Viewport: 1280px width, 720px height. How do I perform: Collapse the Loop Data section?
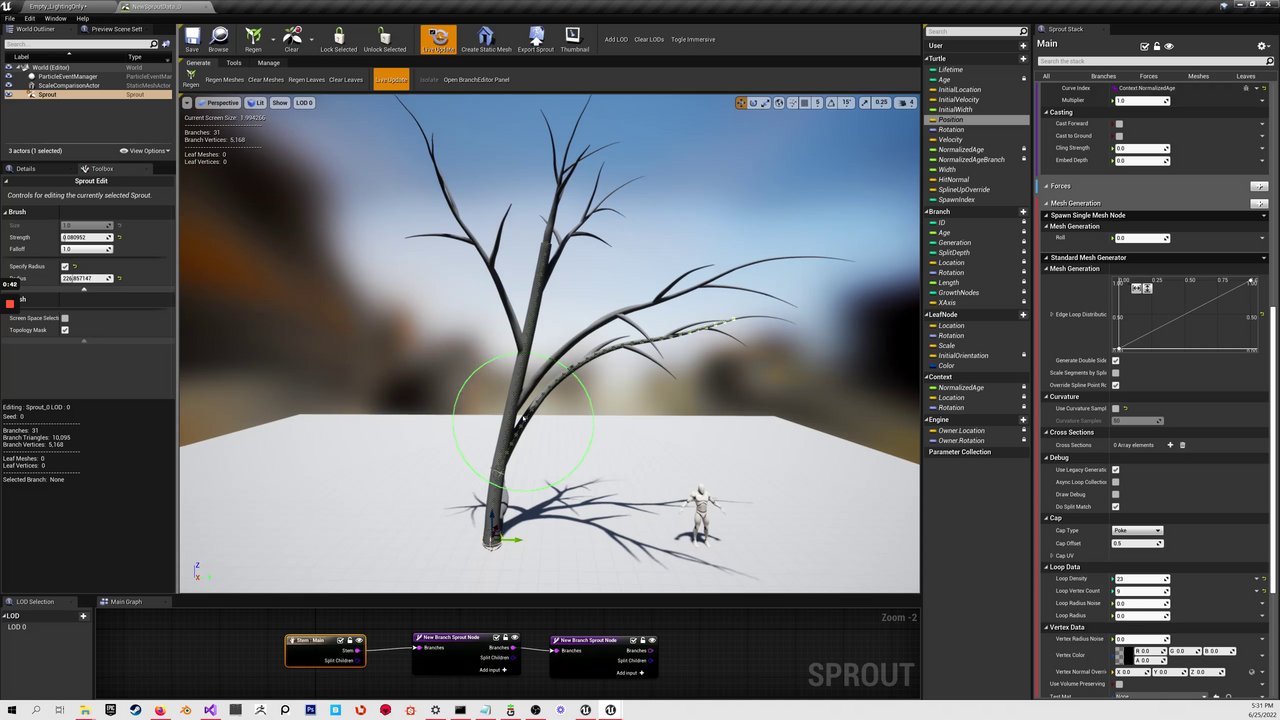(x=1047, y=567)
